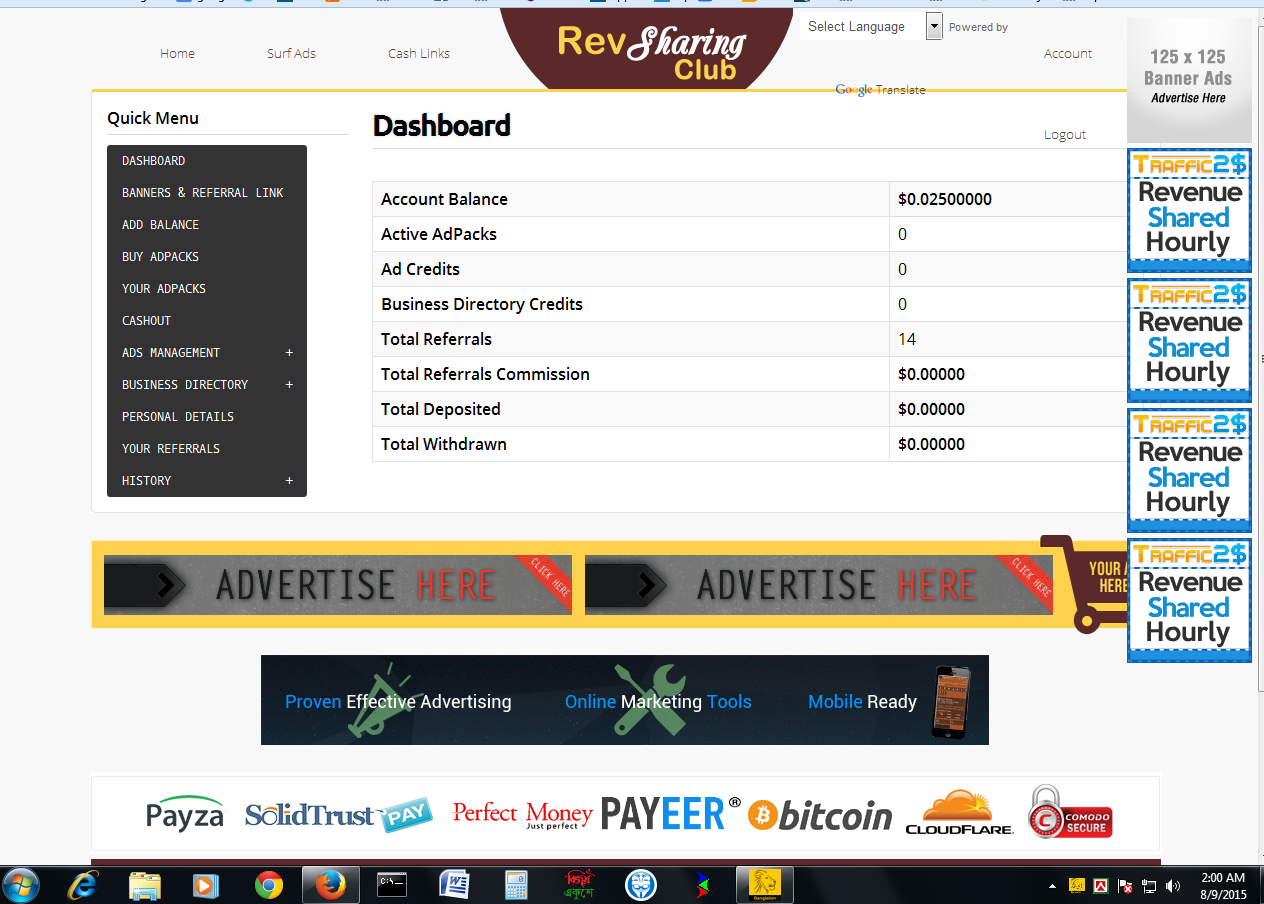Click the Logout link
1264x904 pixels.
pos(1065,135)
